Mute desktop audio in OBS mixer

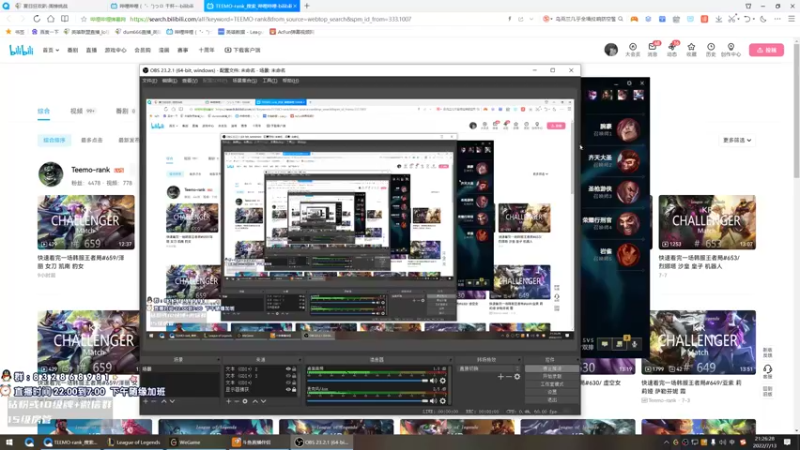coord(433,381)
